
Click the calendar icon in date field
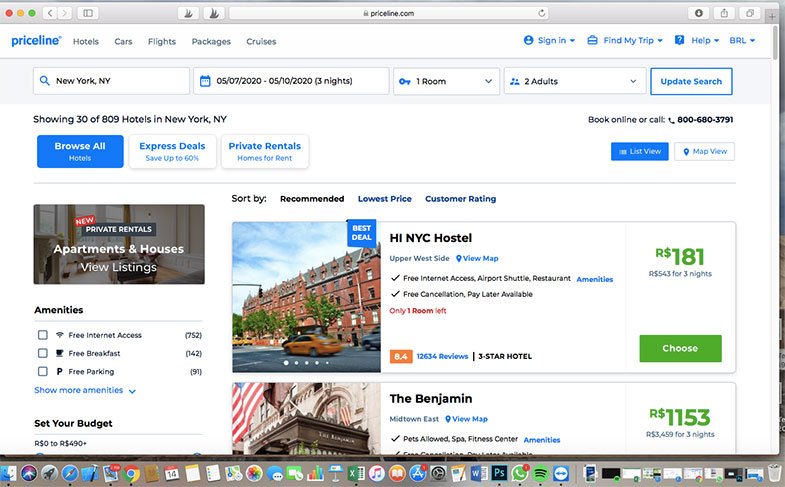tap(205, 81)
